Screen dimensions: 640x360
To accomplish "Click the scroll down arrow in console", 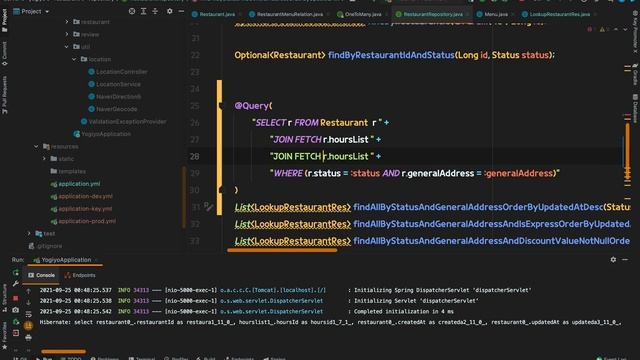I will 28,303.
